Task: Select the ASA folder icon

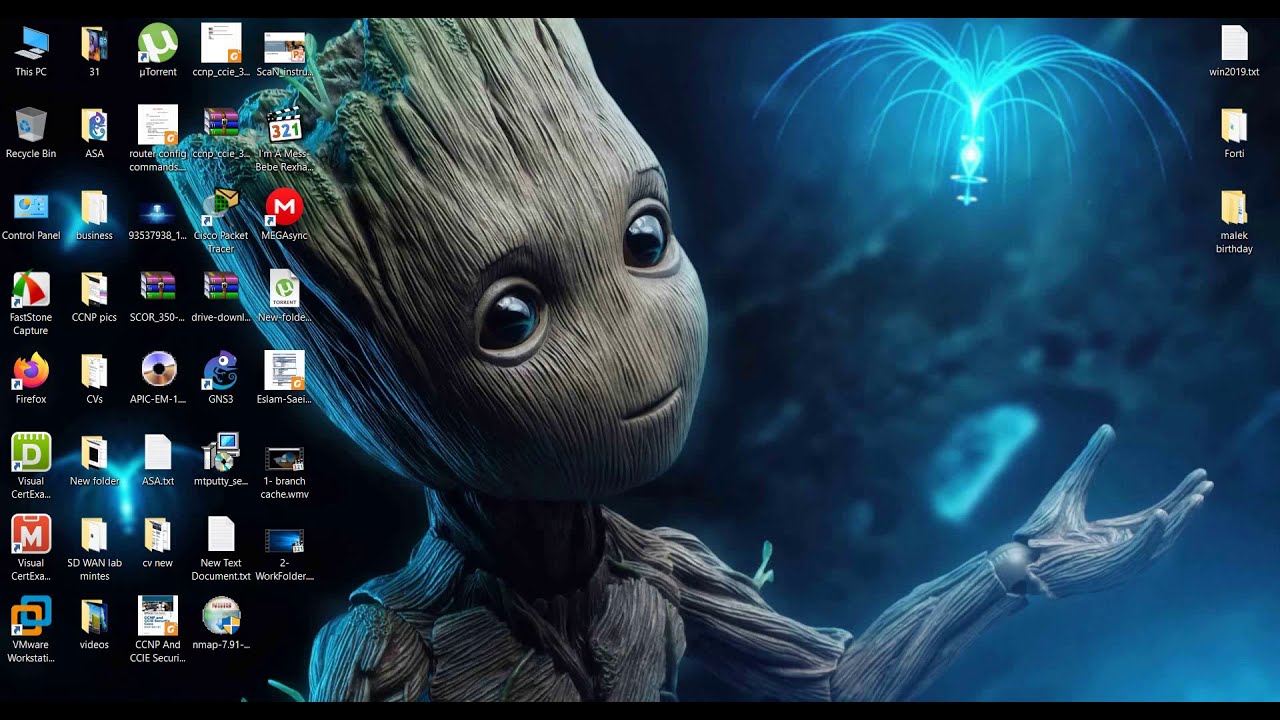Action: pyautogui.click(x=94, y=126)
